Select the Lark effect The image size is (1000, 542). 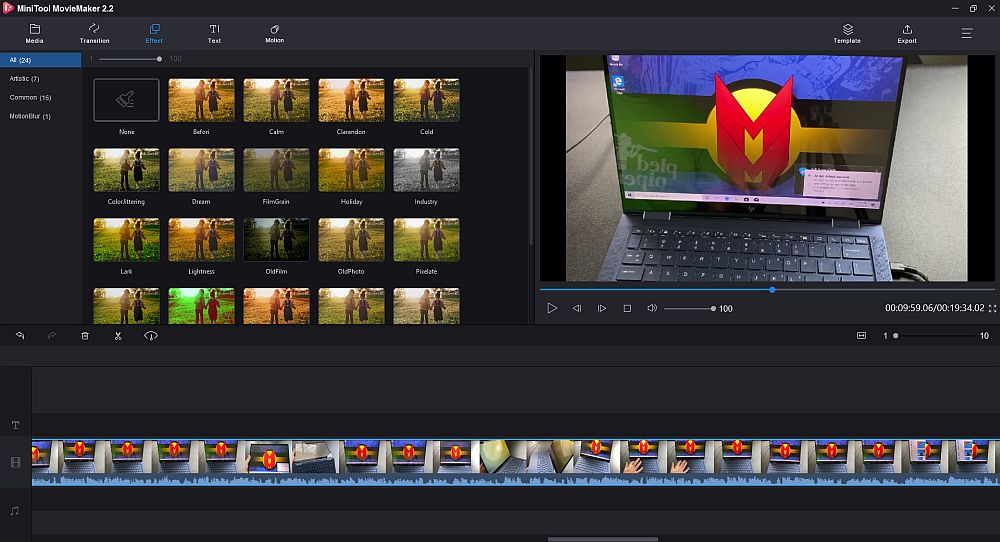[126, 240]
